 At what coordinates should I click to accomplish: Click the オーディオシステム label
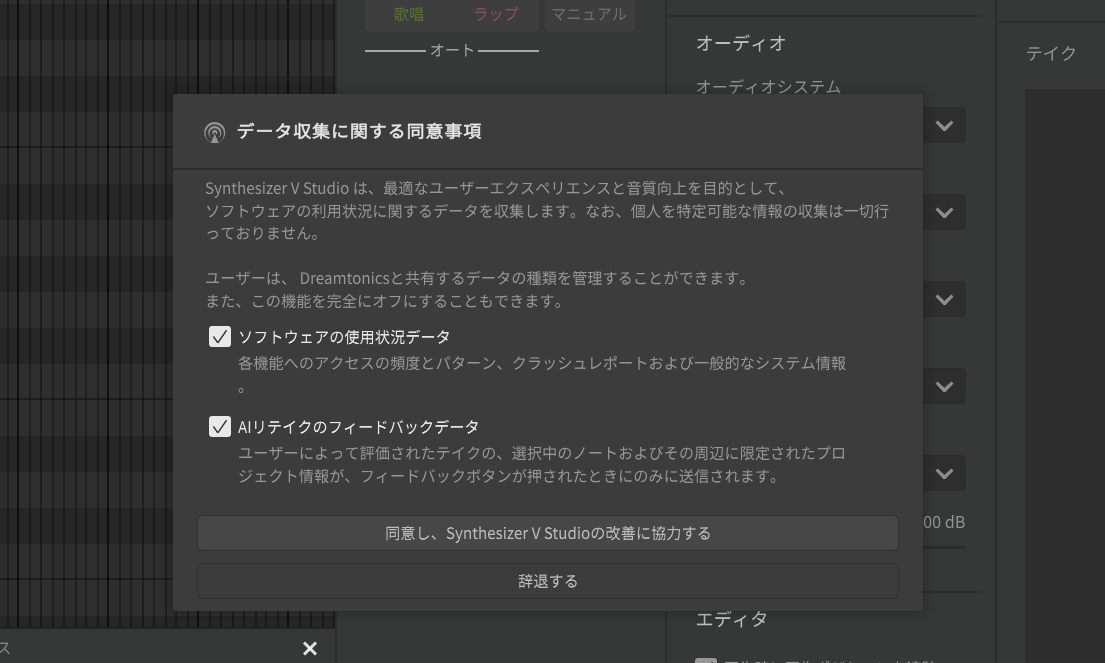pyautogui.click(x=768, y=87)
